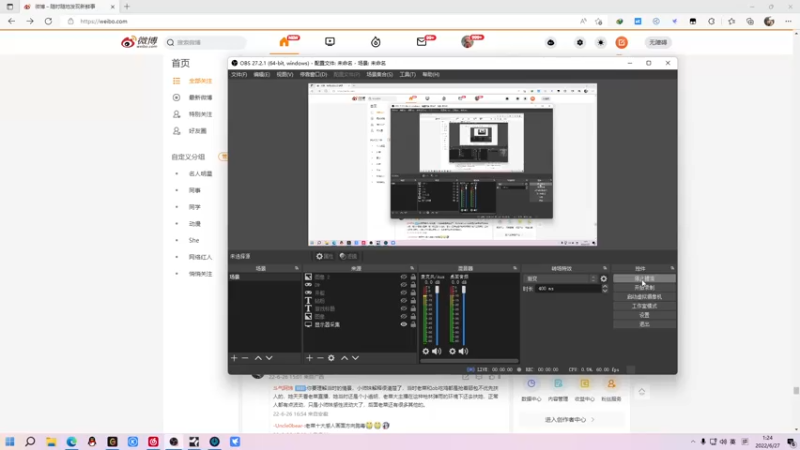Open 麦克风/Aux audio settings gear
Screen dimensions: 800x450
(426, 351)
